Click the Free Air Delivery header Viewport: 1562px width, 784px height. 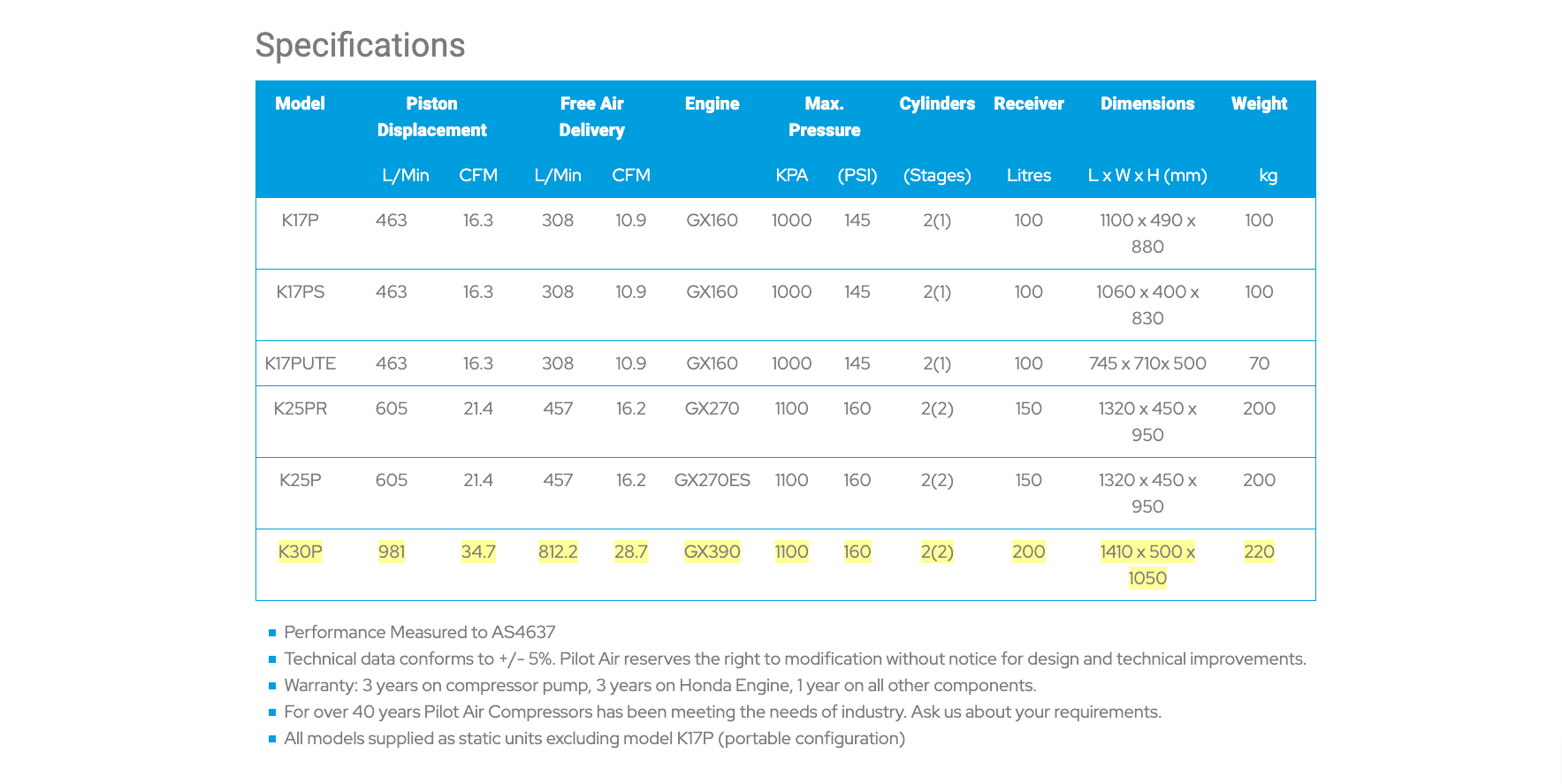[591, 117]
